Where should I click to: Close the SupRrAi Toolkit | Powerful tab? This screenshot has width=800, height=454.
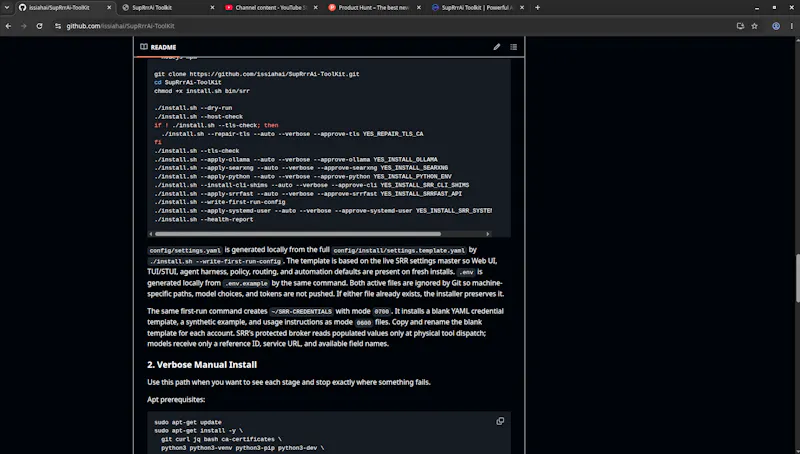521,8
